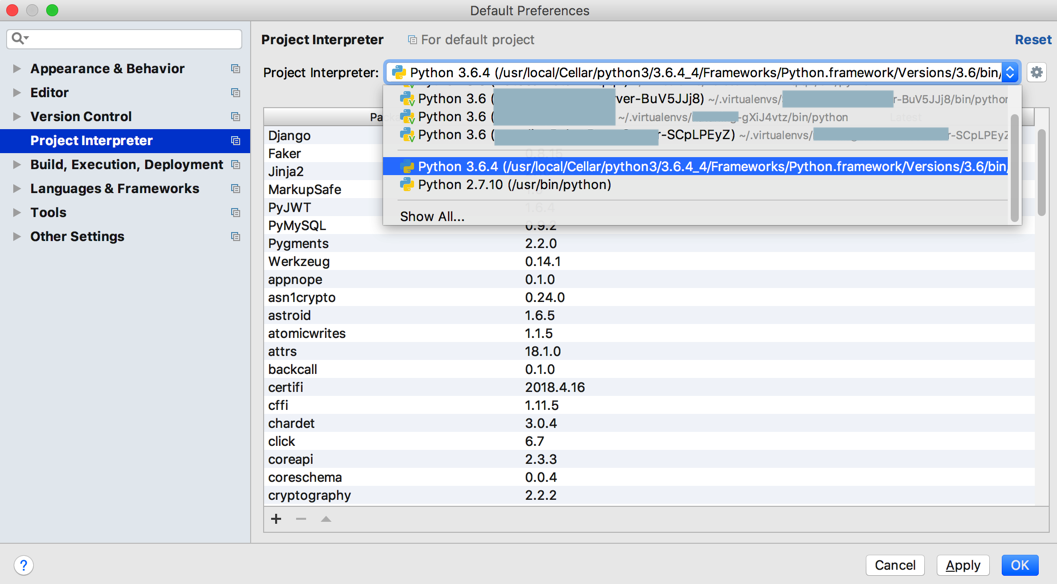Open the Project Interpreter combo box arrows
Screen dimensions: 1057x584
click(x=1010, y=72)
